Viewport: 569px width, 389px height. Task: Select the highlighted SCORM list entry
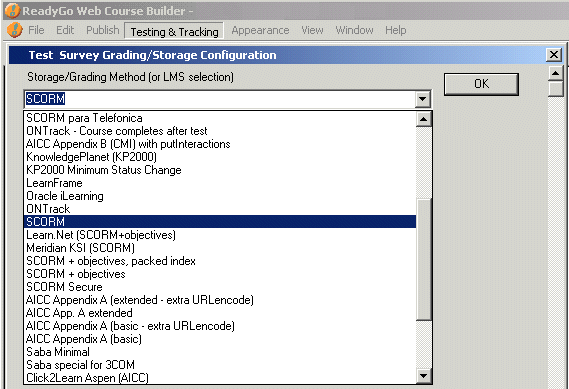pyautogui.click(x=220, y=222)
